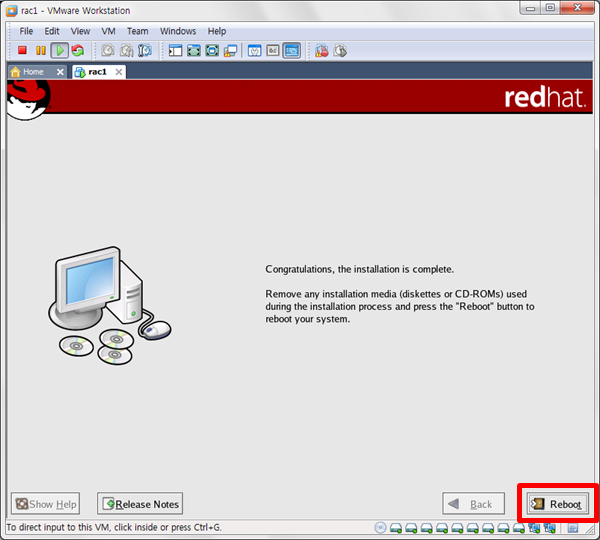600x540 pixels.
Task: Open the VM menu
Action: tap(108, 31)
